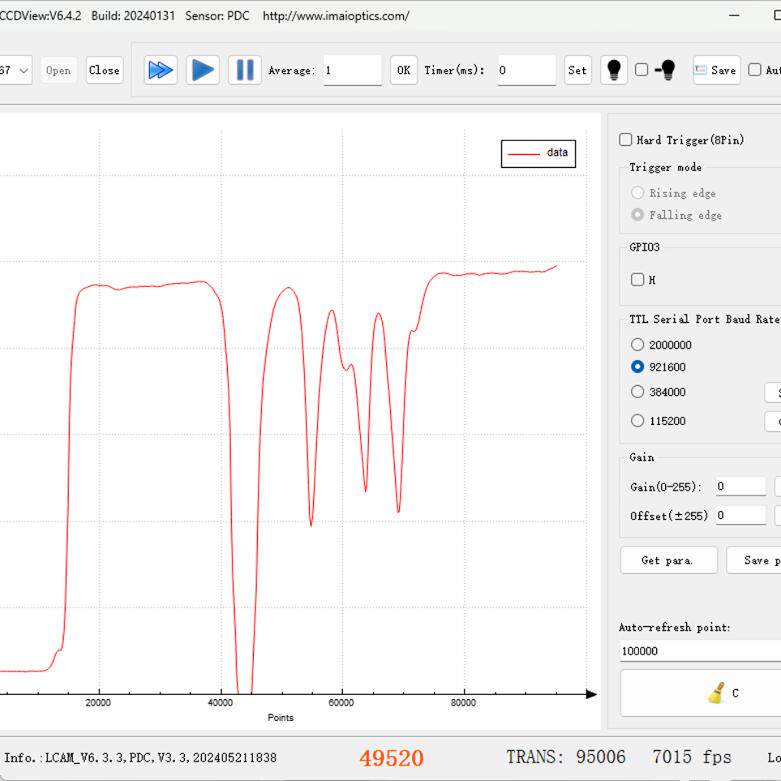Image resolution: width=781 pixels, height=781 pixels.
Task: Select the 115200 baud rate
Action: click(637, 420)
